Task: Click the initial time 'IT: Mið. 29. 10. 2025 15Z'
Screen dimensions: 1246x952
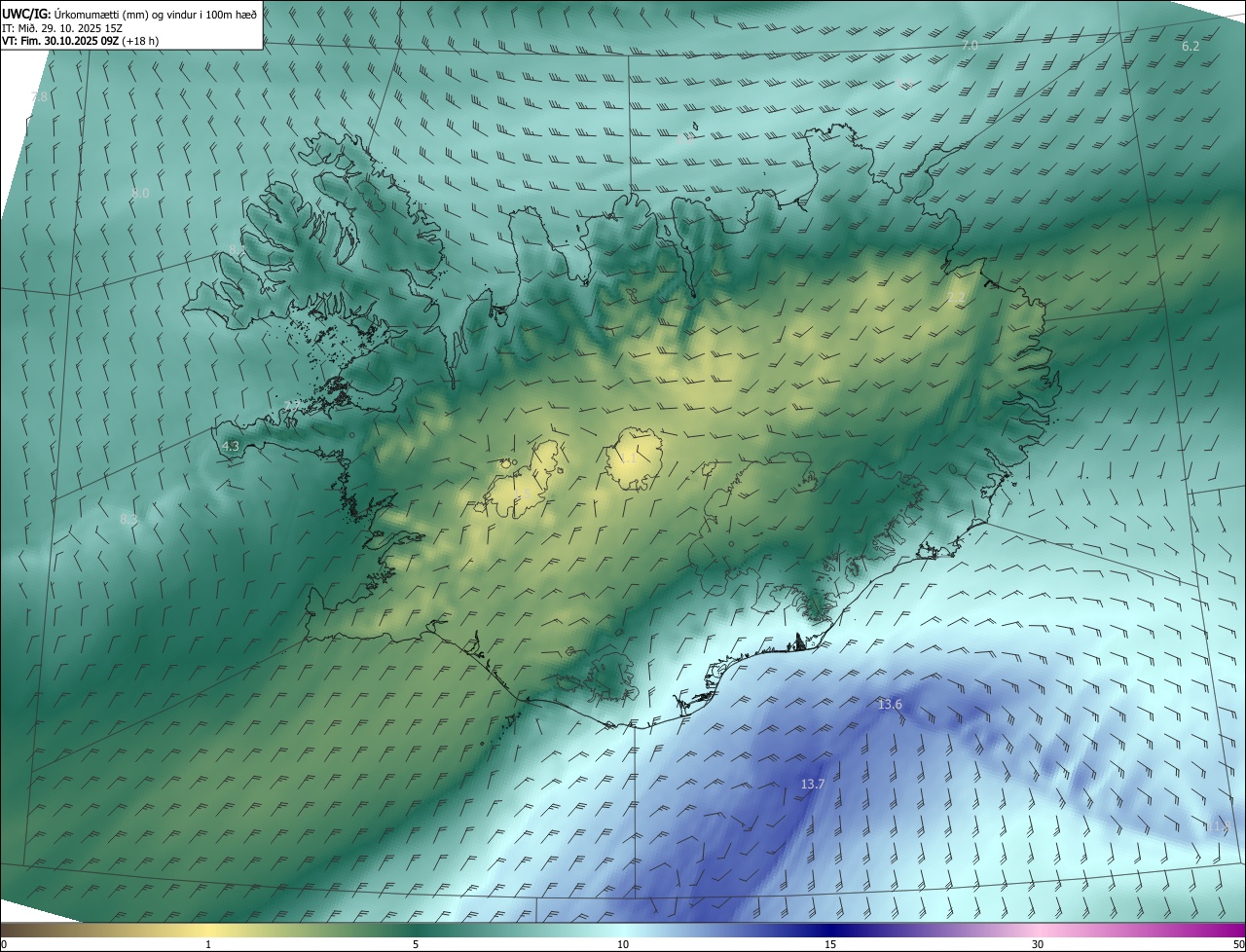Action: pos(62,28)
